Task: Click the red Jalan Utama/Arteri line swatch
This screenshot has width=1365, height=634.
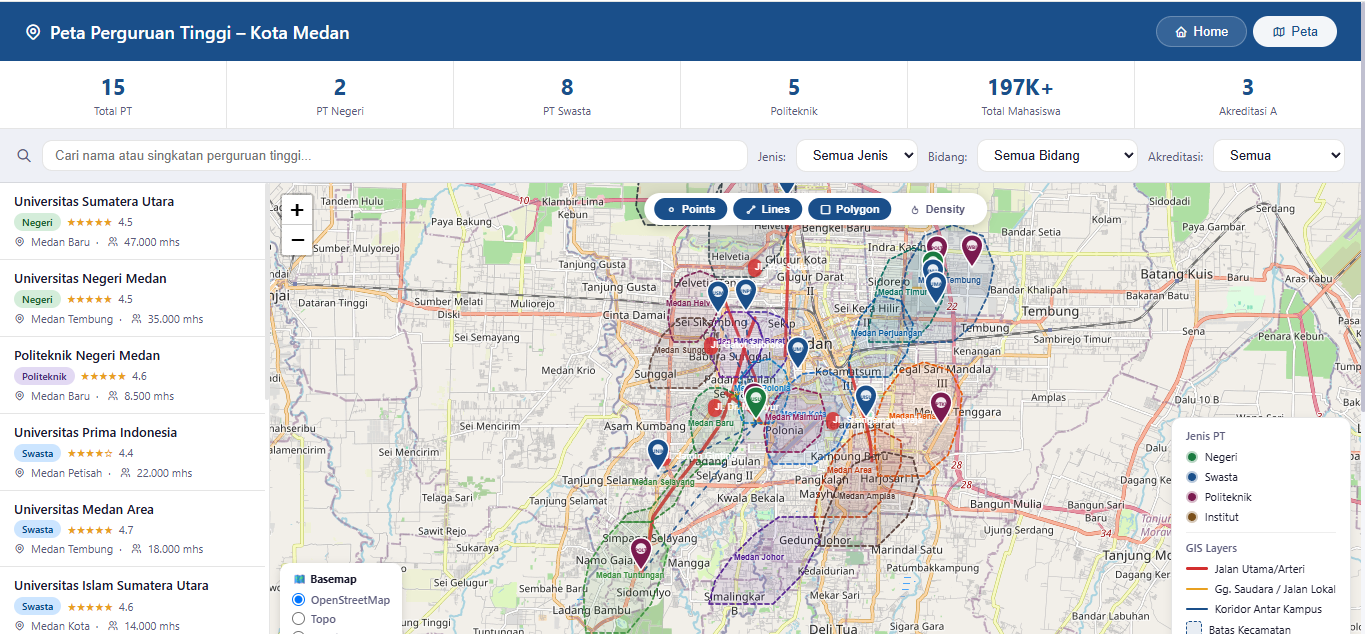Action: coord(1195,569)
